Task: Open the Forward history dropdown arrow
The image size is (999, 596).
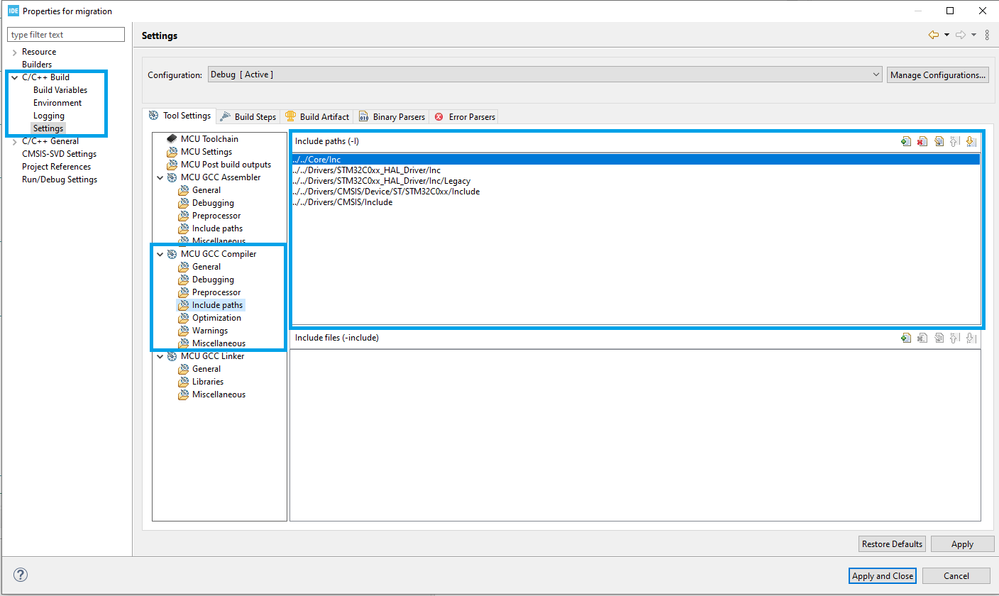Action: 974,35
